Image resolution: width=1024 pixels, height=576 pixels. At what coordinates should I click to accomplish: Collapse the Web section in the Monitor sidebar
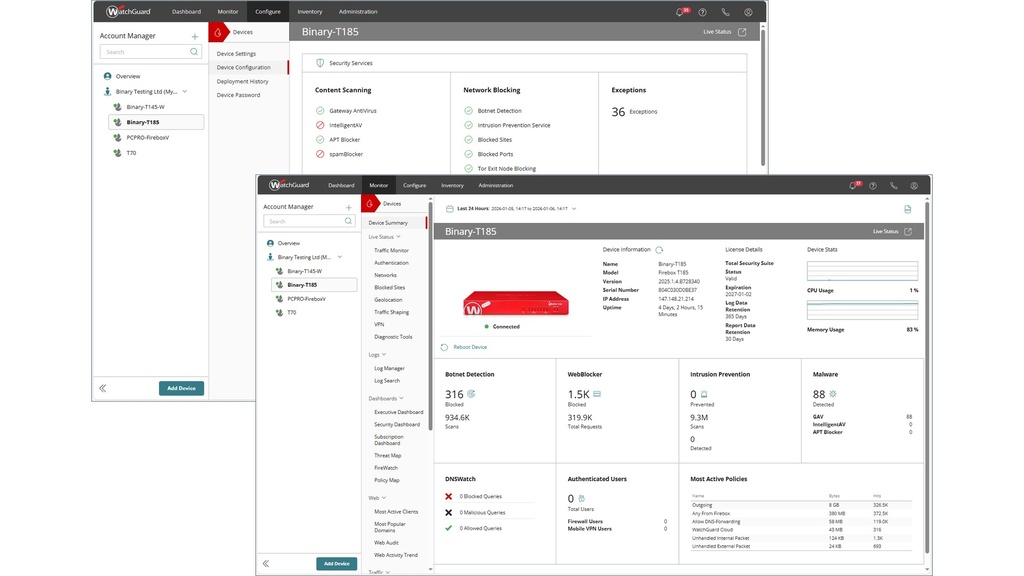(x=383, y=498)
